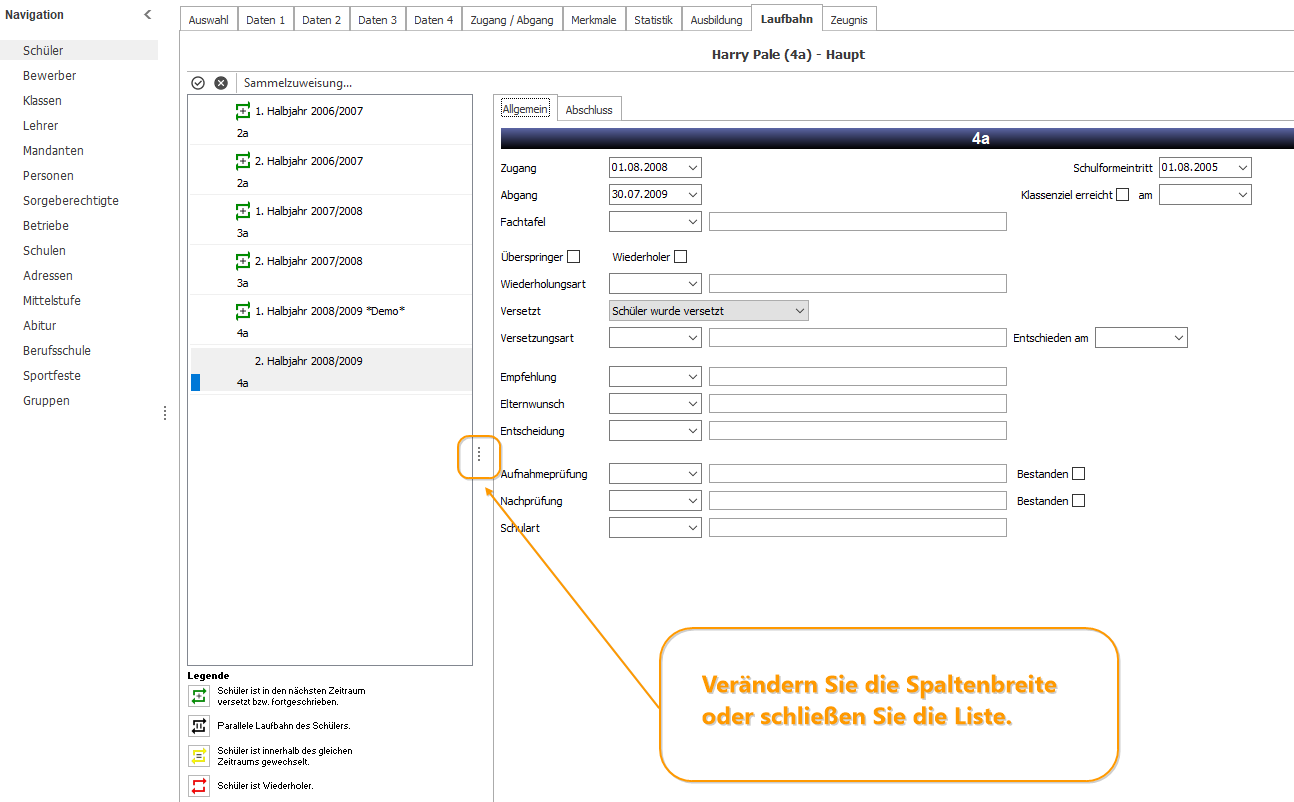Open the Nachprüfung dropdown

[693, 501]
